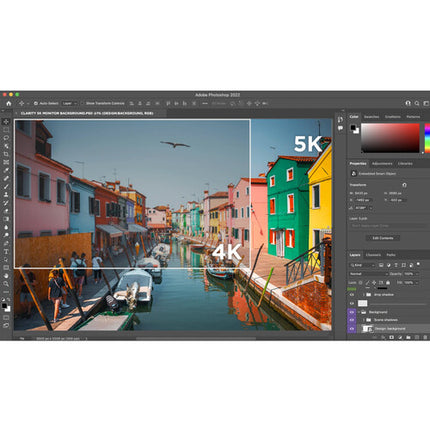Screen dimensions: 430x430
Task: Toggle Show Transform Controls checkbox
Action: (x=83, y=103)
